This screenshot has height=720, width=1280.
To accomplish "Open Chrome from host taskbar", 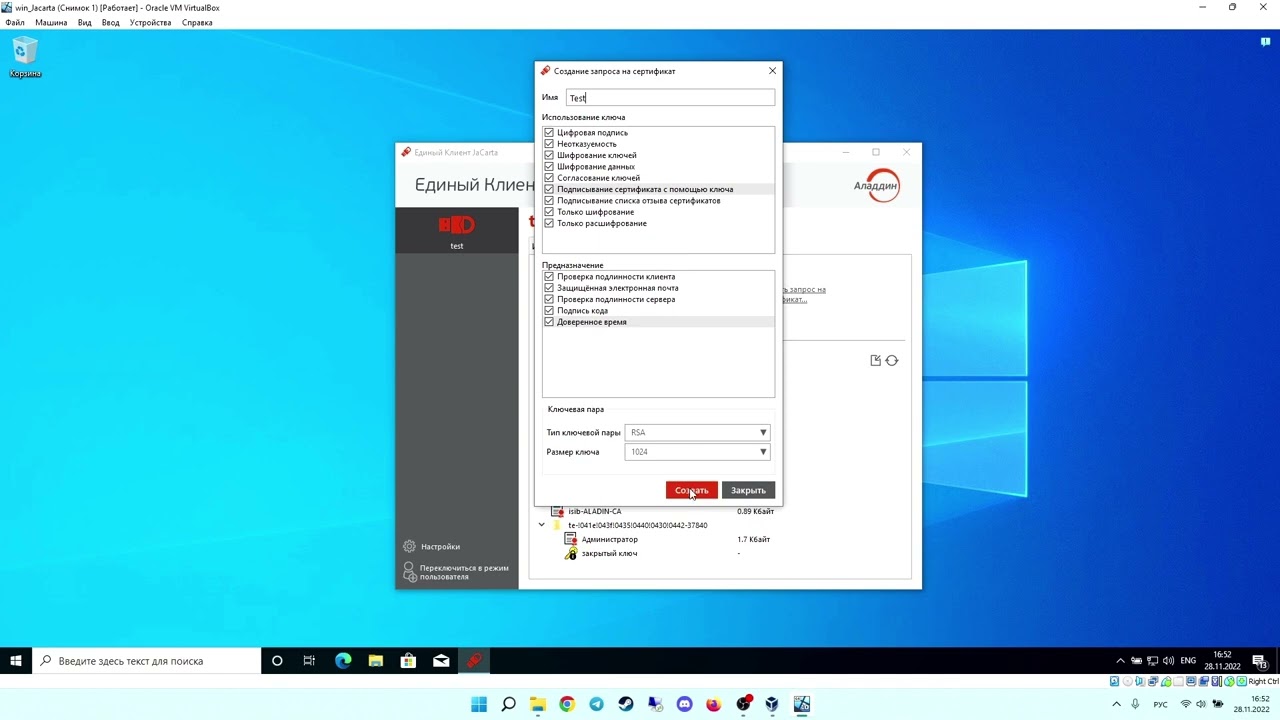I will [567, 704].
